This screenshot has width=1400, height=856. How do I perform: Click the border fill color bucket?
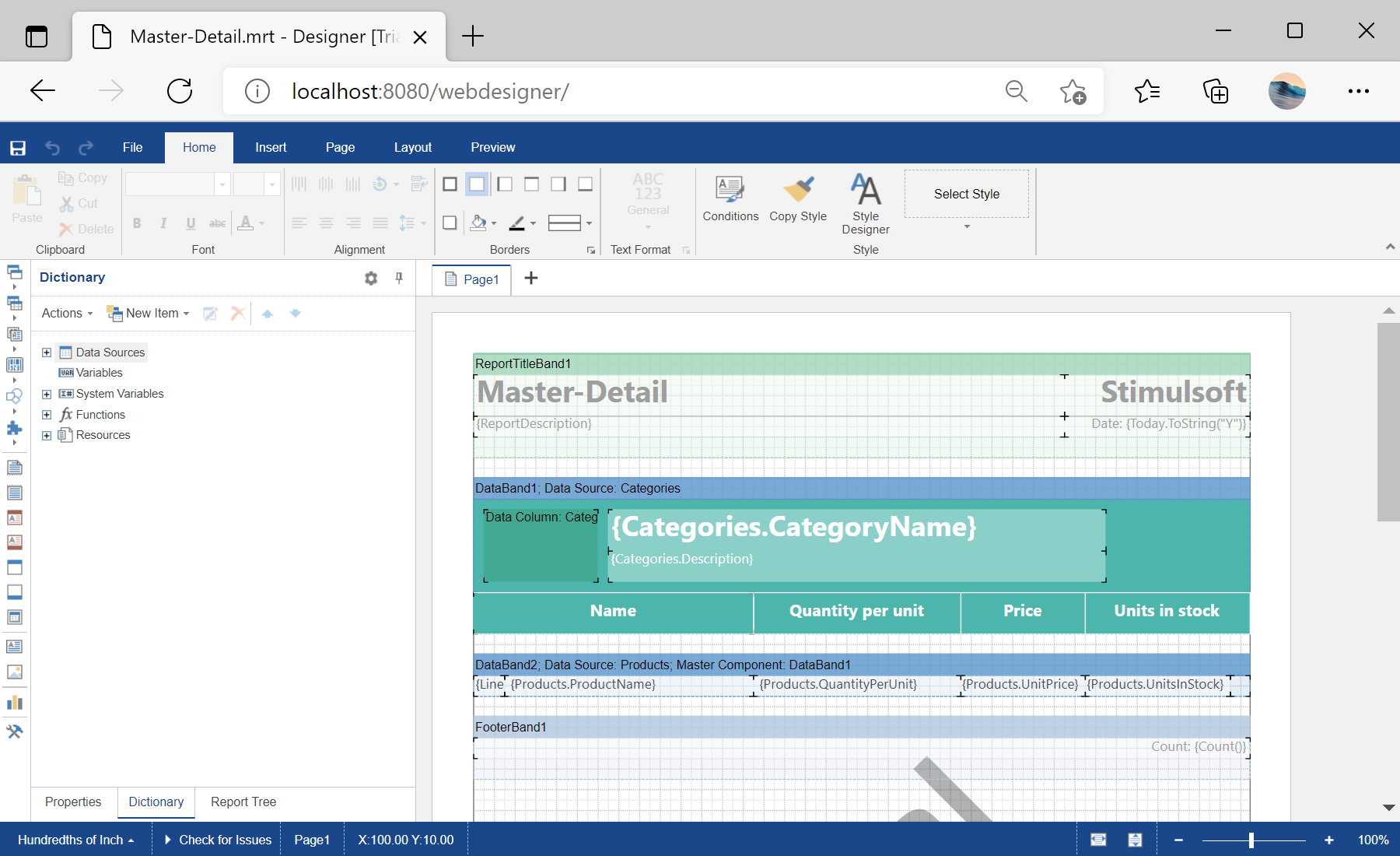click(478, 223)
